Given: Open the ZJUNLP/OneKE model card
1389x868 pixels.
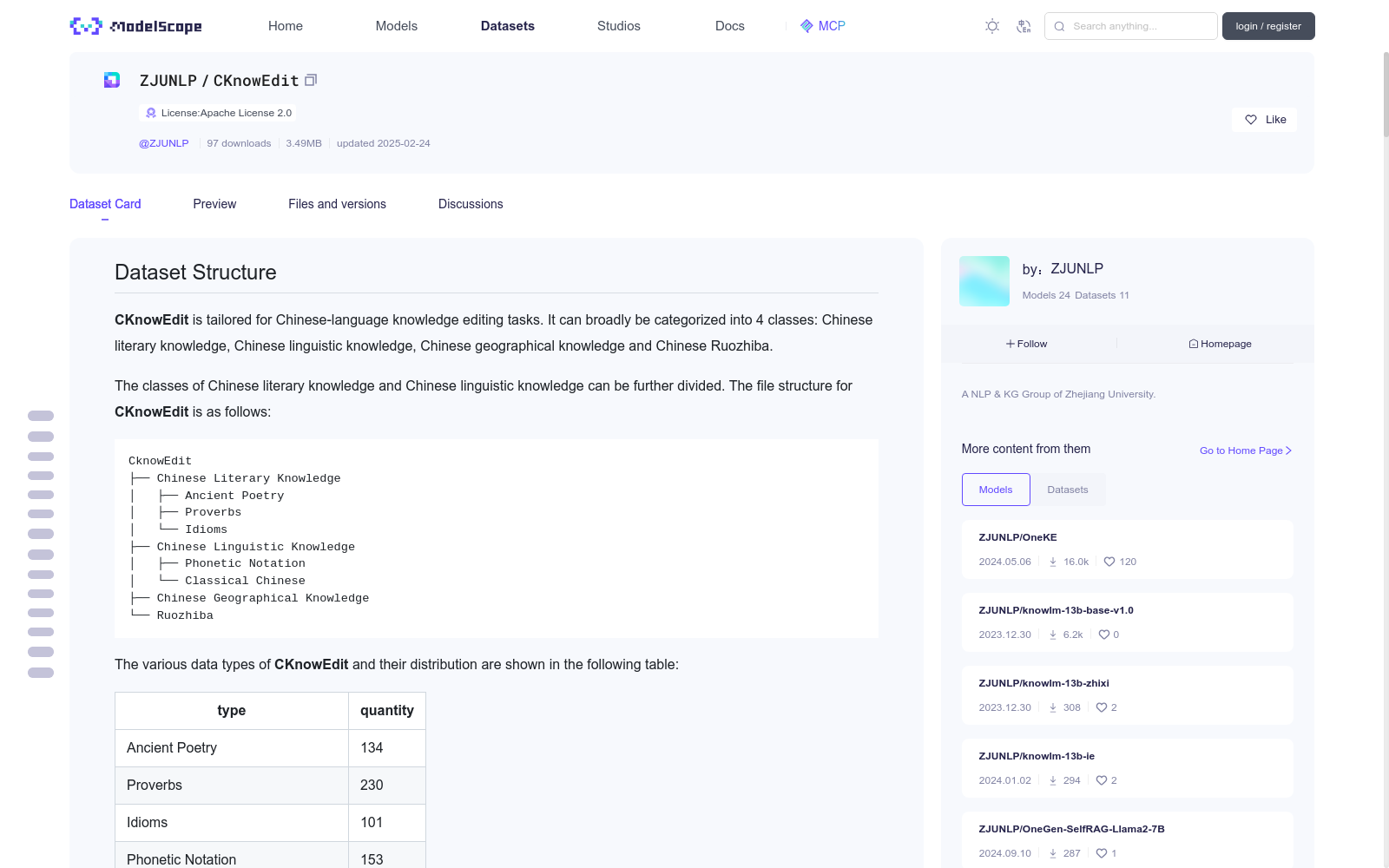Looking at the screenshot, I should click(1127, 549).
